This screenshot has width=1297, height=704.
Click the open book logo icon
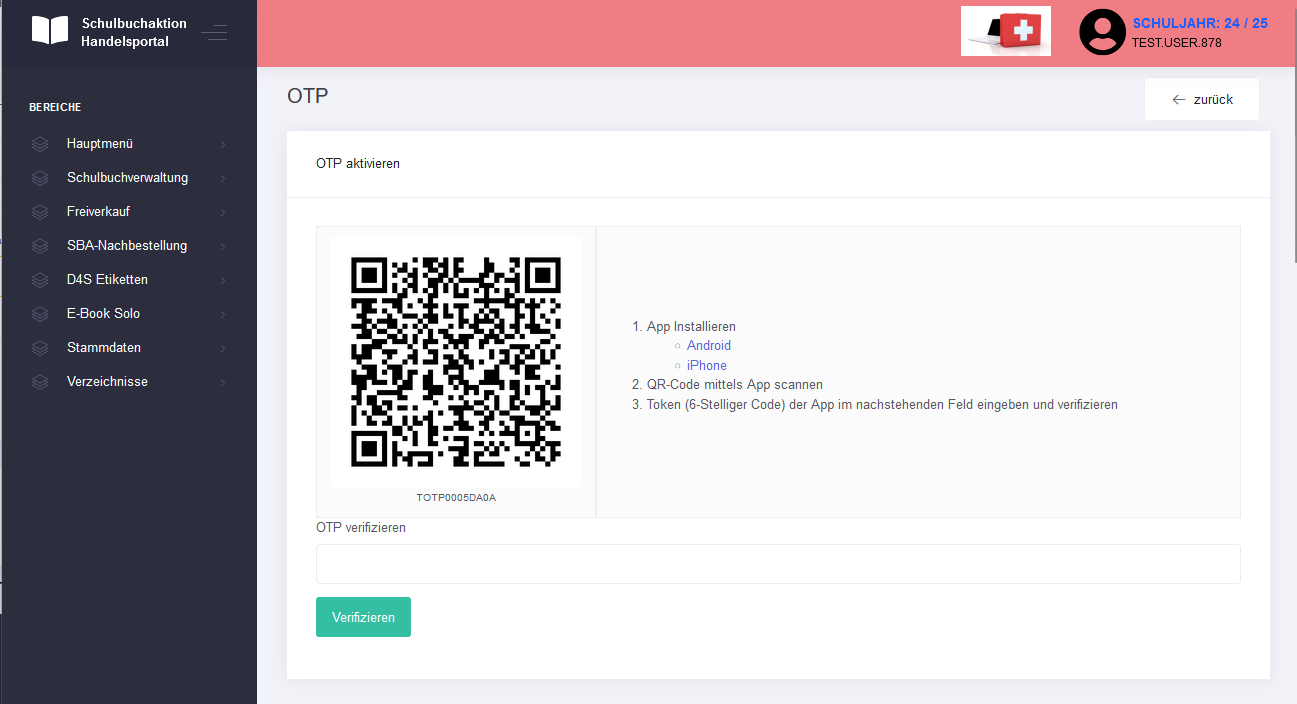click(50, 30)
